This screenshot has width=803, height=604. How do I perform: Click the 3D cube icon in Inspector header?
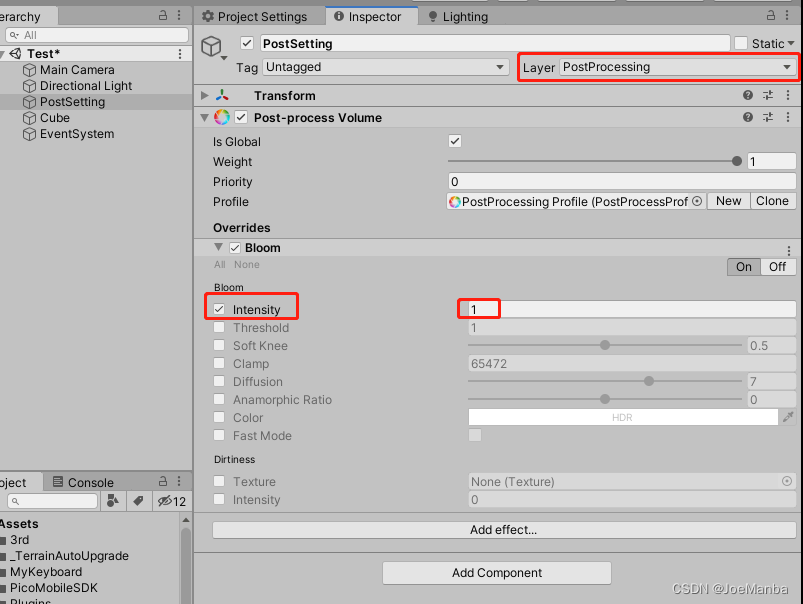click(211, 46)
